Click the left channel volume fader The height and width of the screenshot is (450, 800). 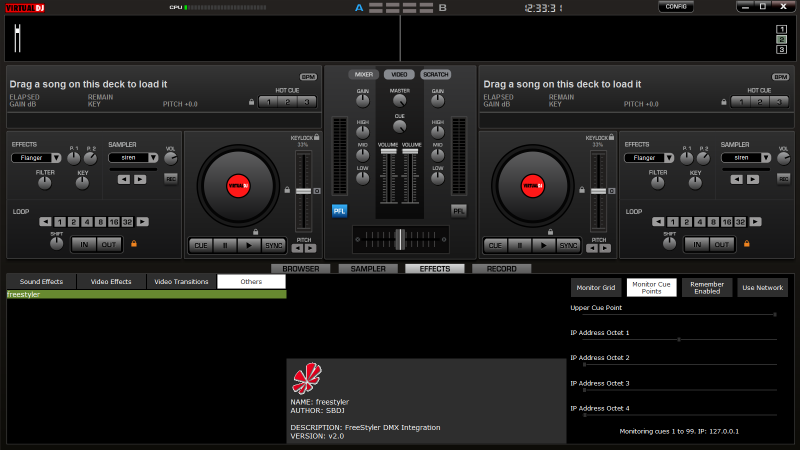point(388,152)
